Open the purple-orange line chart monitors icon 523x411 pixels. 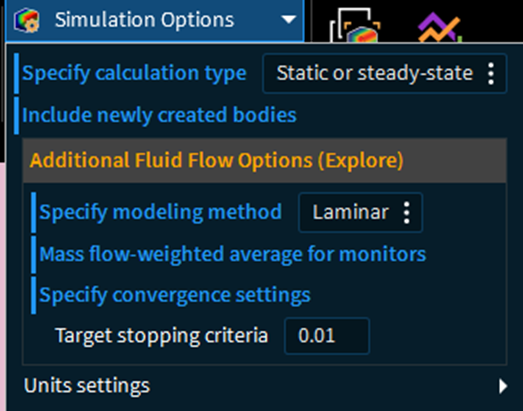point(440,27)
